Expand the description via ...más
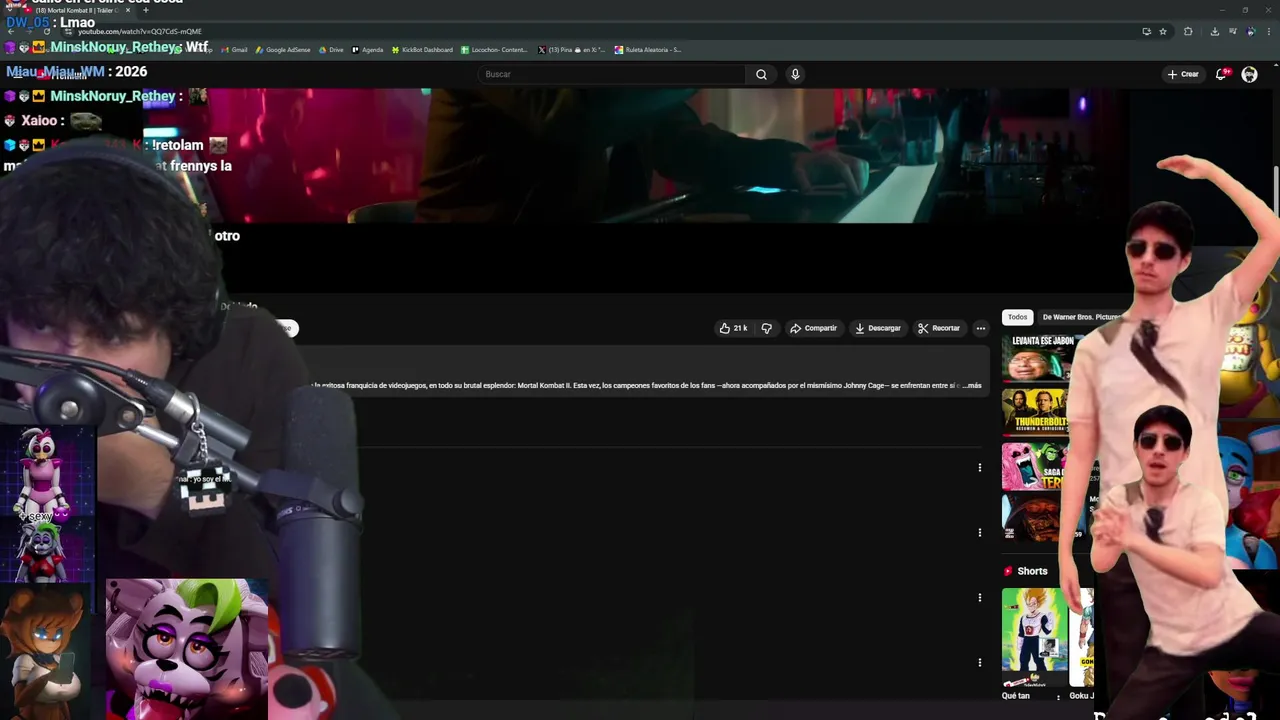 pos(972,385)
